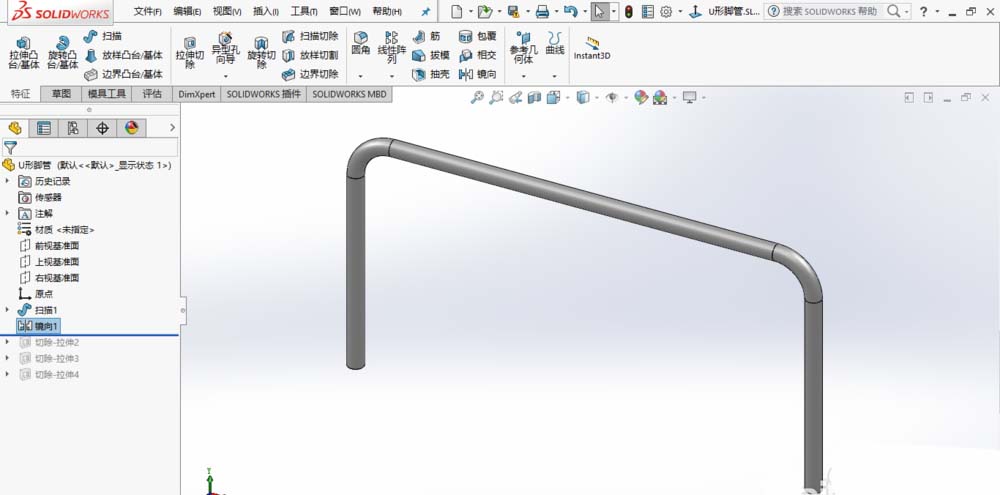Click the Shell (抽壳) tool
This screenshot has height=495, width=1000.
click(430, 74)
